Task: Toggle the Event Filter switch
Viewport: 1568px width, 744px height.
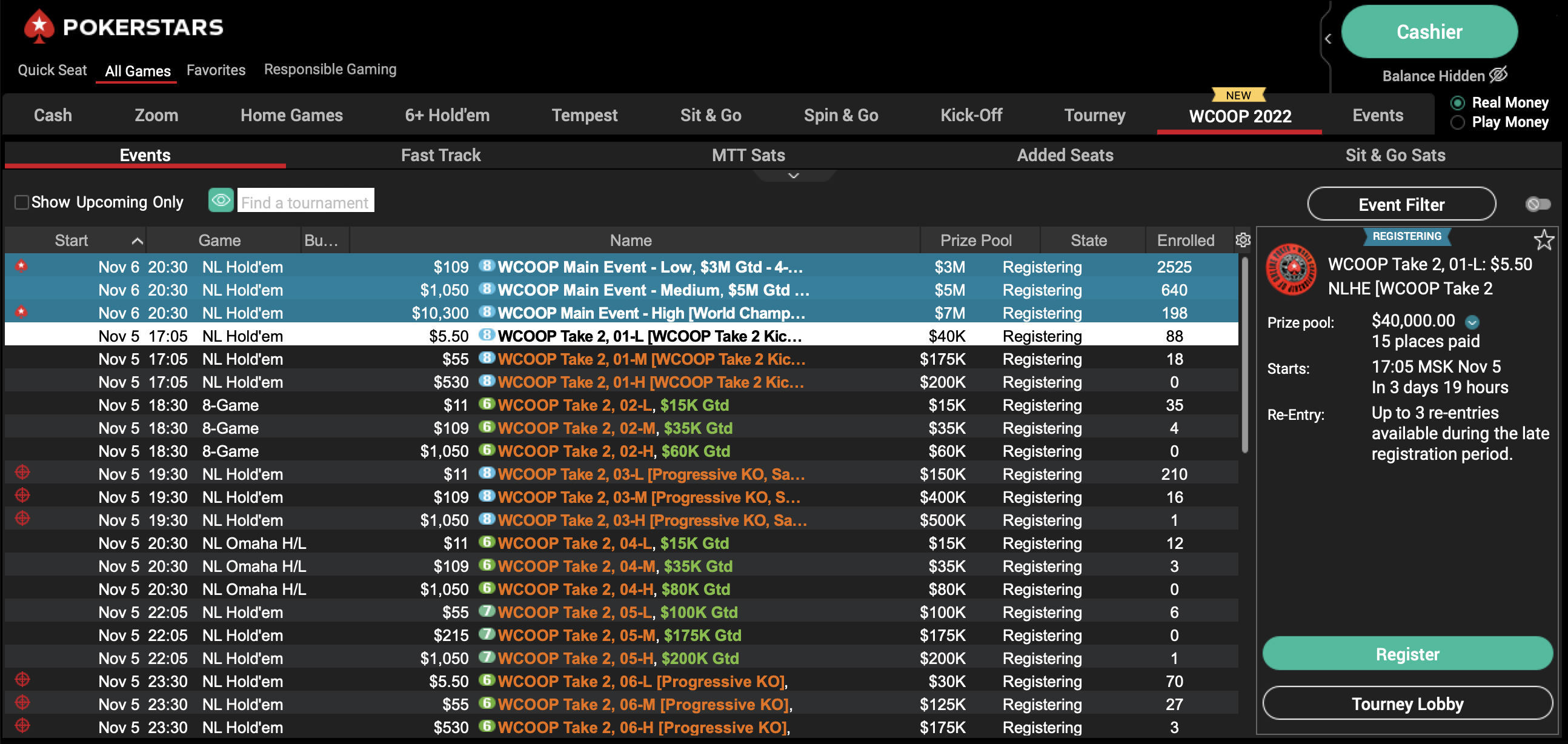Action: click(1538, 204)
